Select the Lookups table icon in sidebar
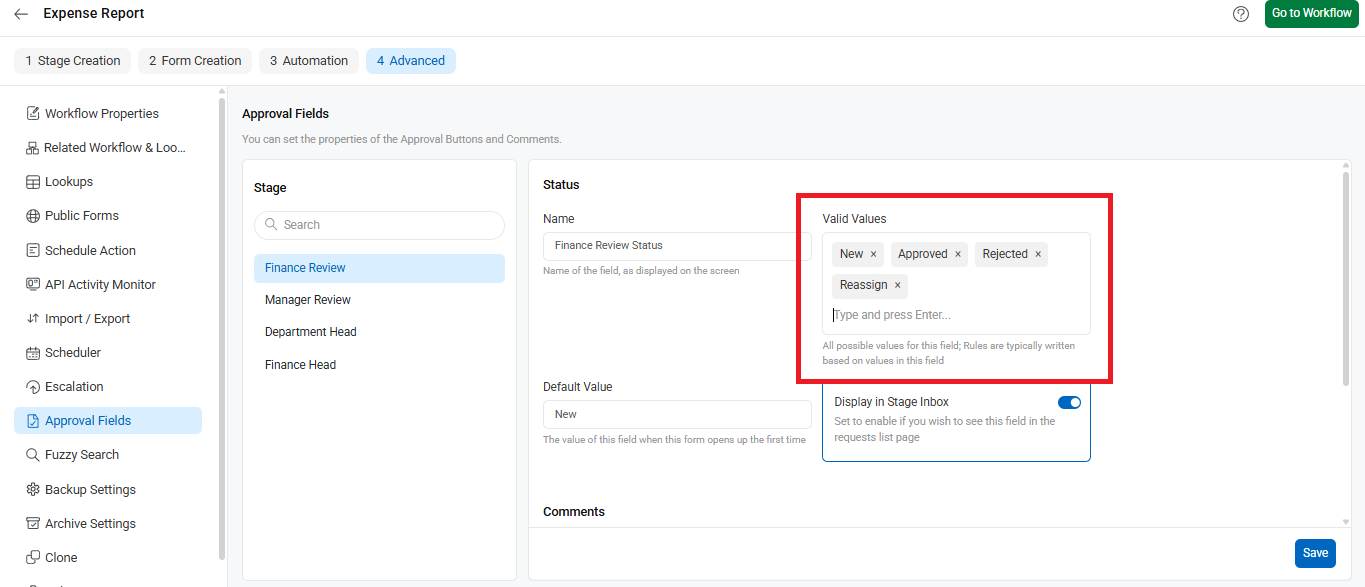Image resolution: width=1365 pixels, height=587 pixels. (33, 182)
